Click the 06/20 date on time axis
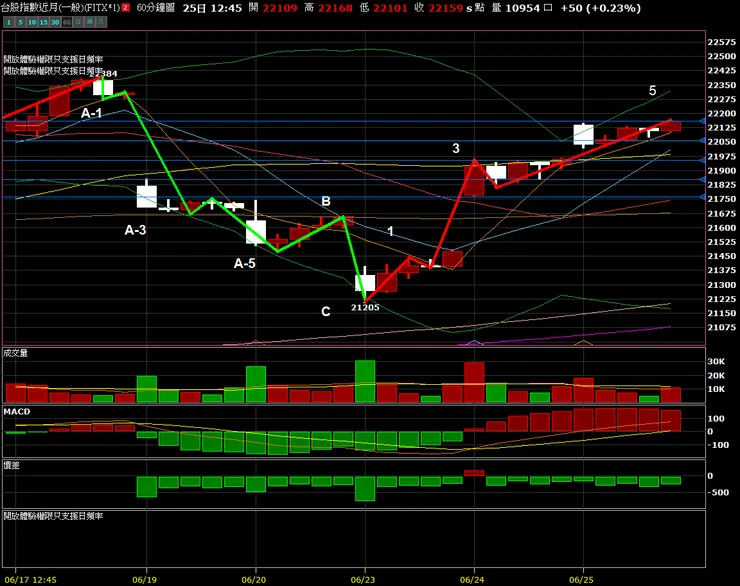Screen dimensions: 740x586 click(x=253, y=579)
